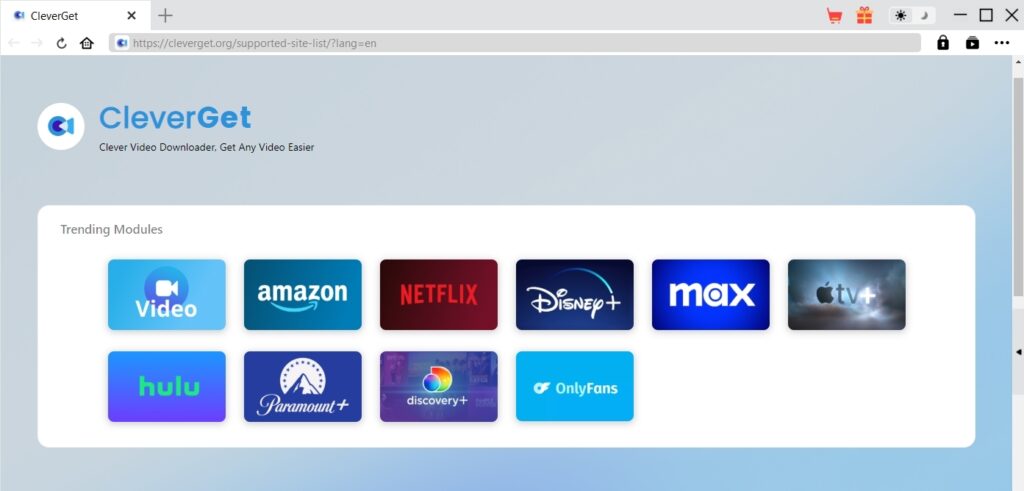Open the video library icon in toolbar
The image size is (1024, 491).
[x=972, y=43]
